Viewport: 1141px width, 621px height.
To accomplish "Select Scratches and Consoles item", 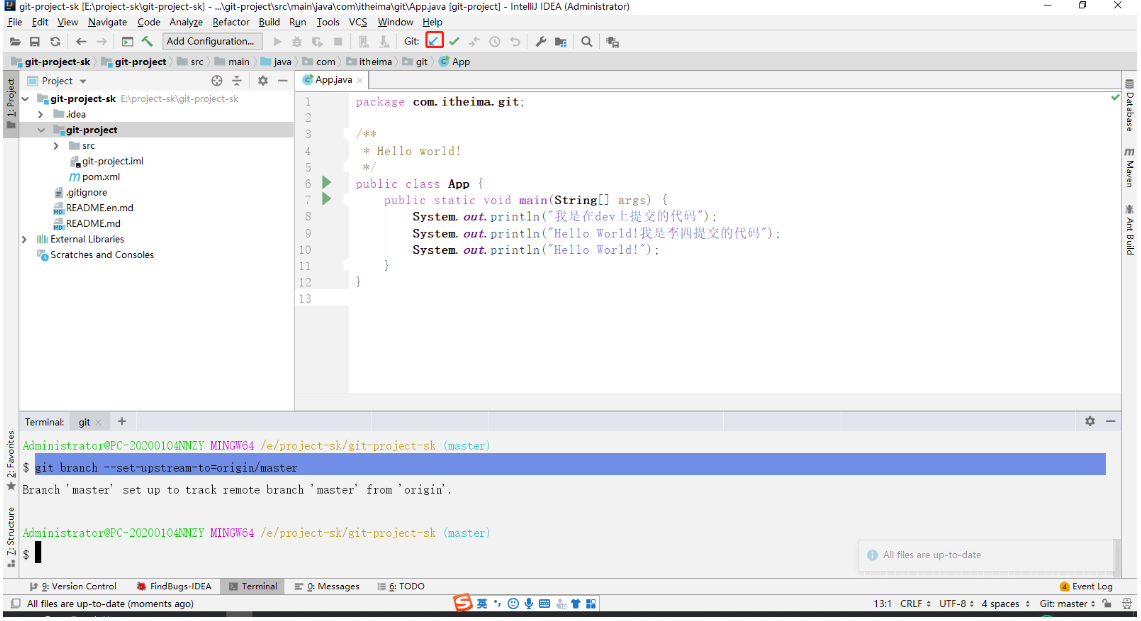I will click(95, 256).
